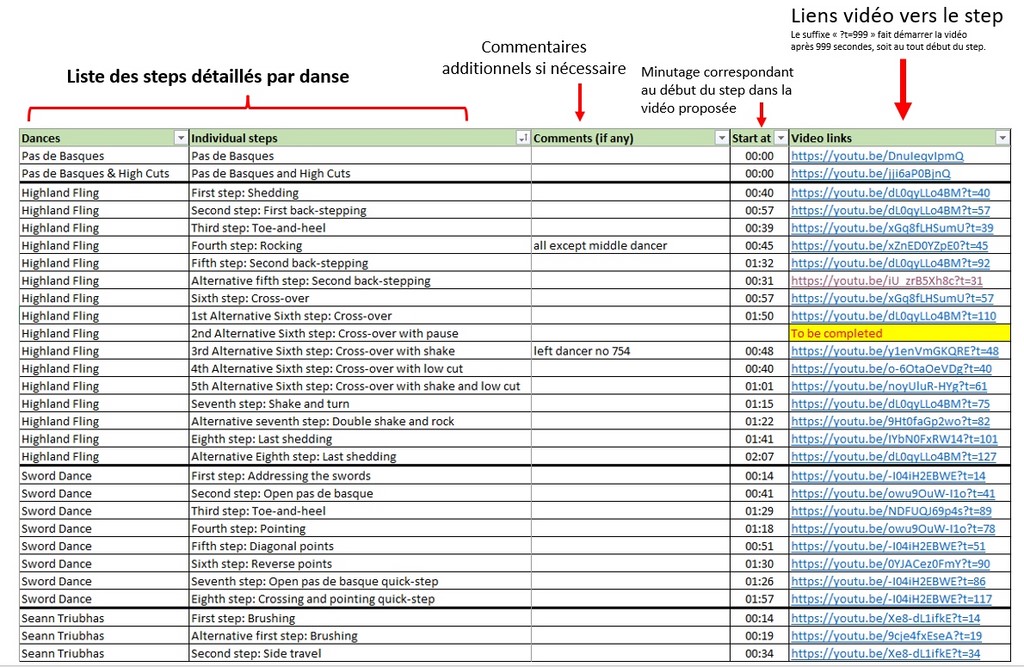Open the Individual steps column sort dropdown

pyautogui.click(x=522, y=138)
